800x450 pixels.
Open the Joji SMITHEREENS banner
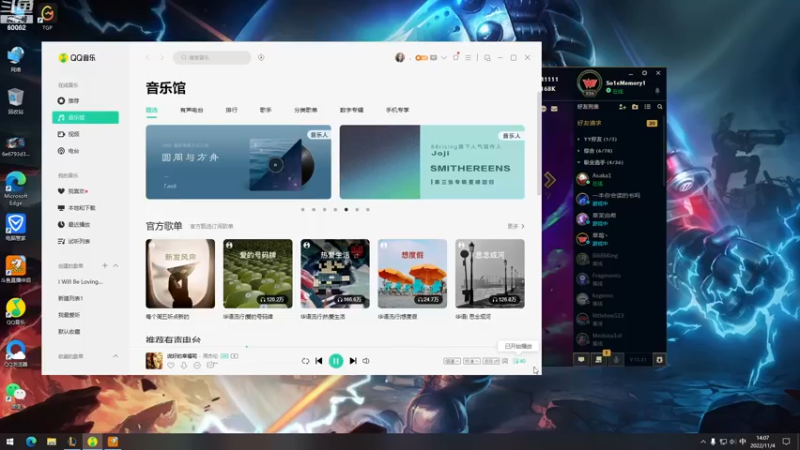[432, 162]
